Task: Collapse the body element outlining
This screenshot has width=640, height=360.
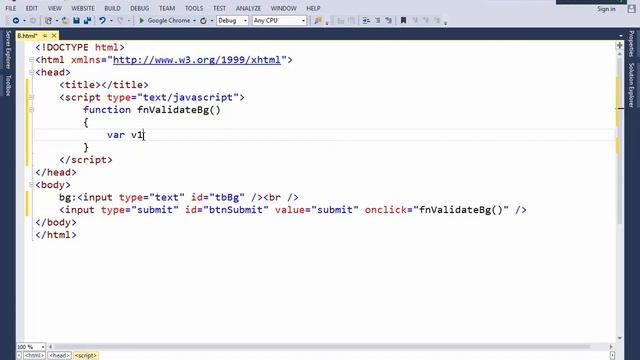Action: click(x=32, y=185)
